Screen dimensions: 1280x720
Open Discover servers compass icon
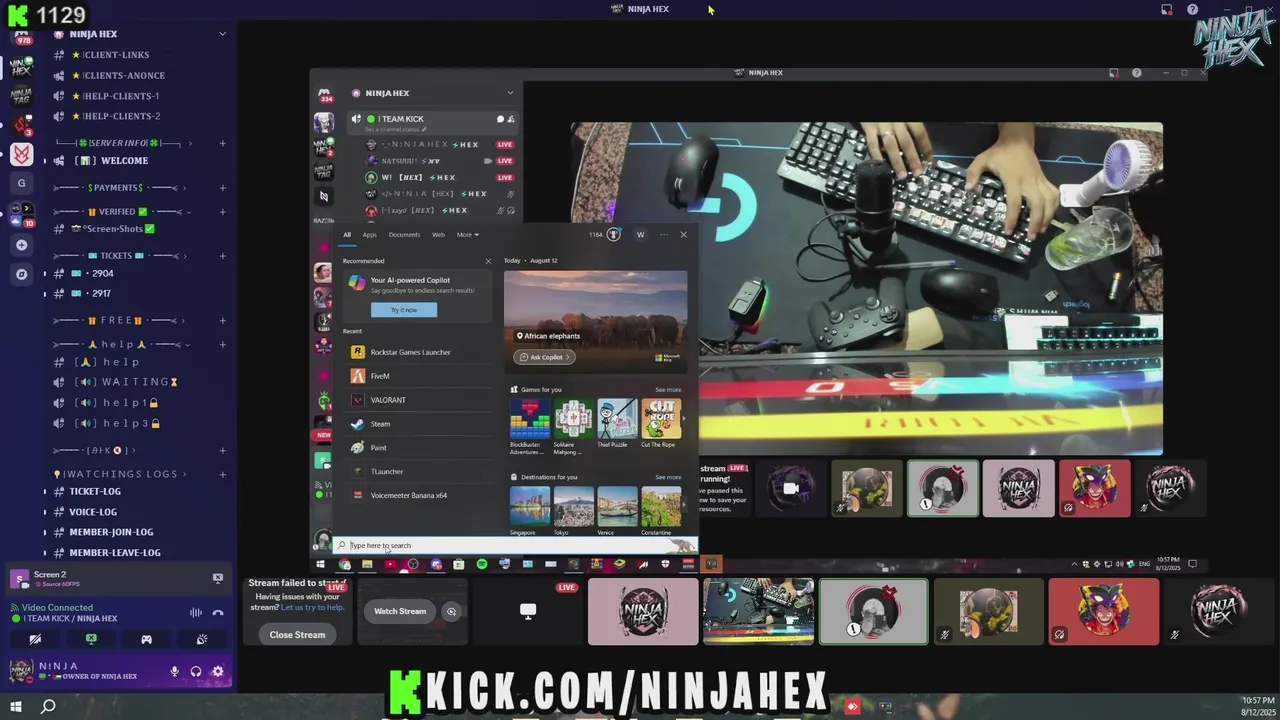tap(21, 274)
